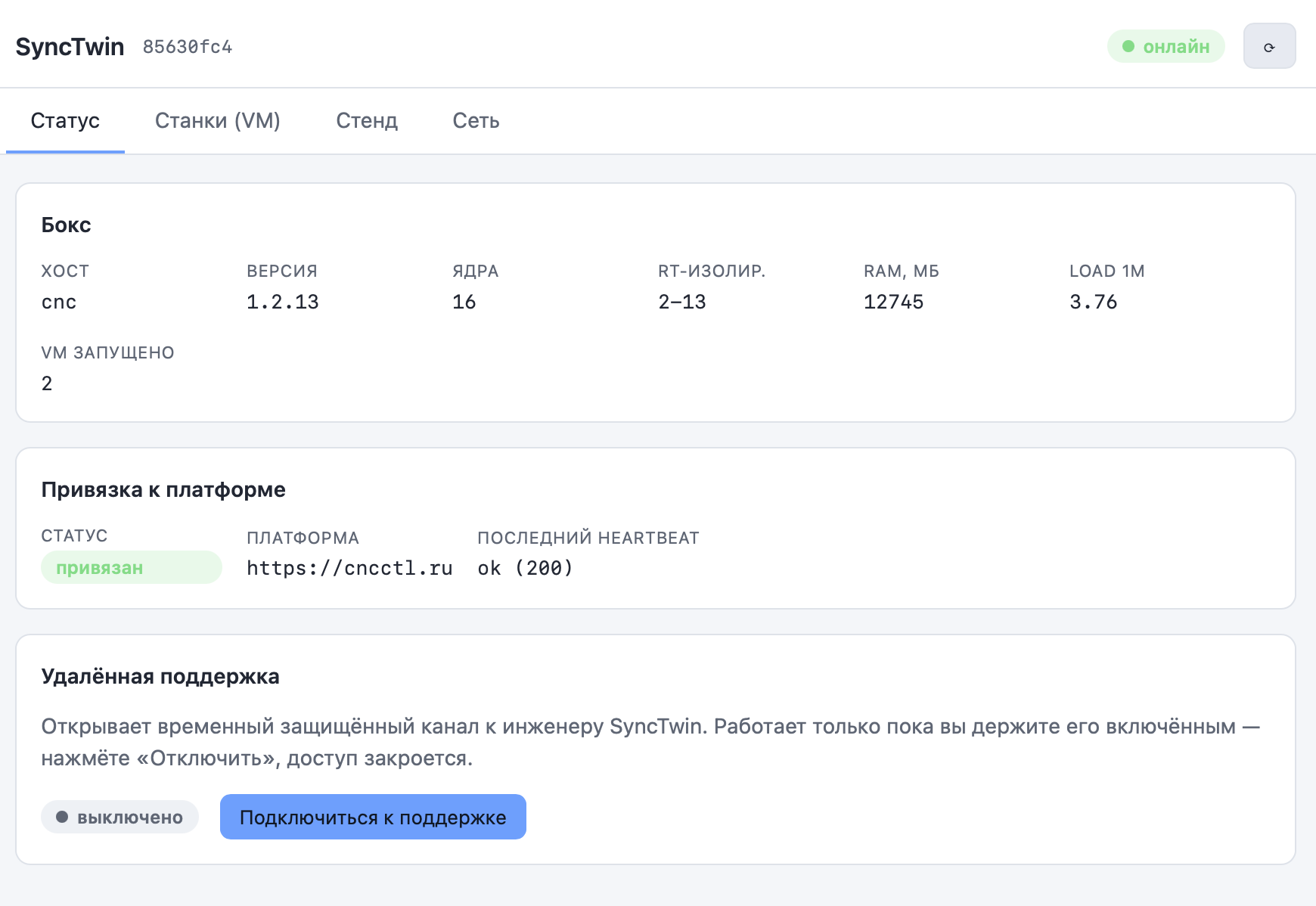Select the SyncTwin title
This screenshot has height=906, width=1316.
(x=70, y=47)
